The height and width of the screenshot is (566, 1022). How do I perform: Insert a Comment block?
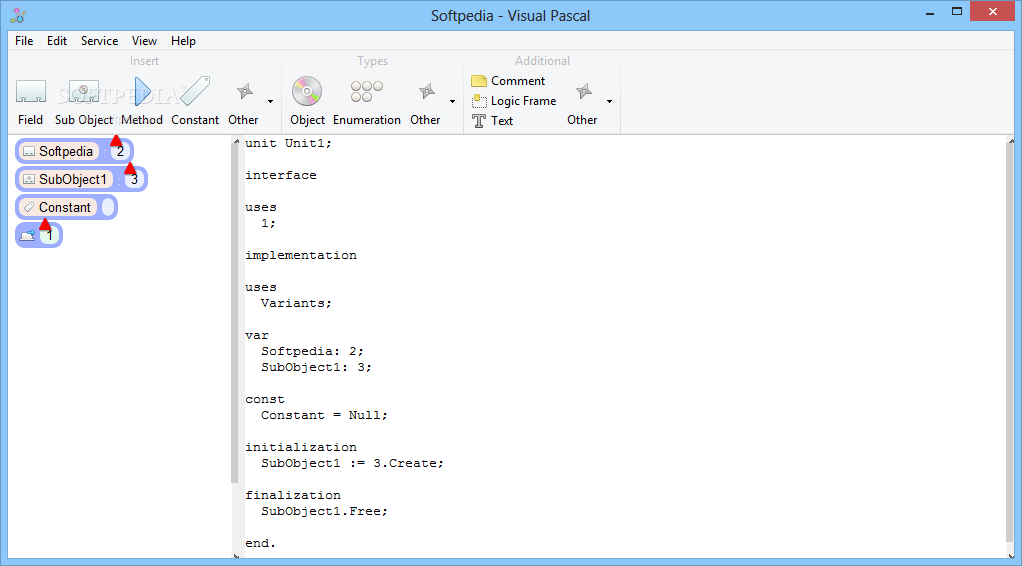coord(508,81)
